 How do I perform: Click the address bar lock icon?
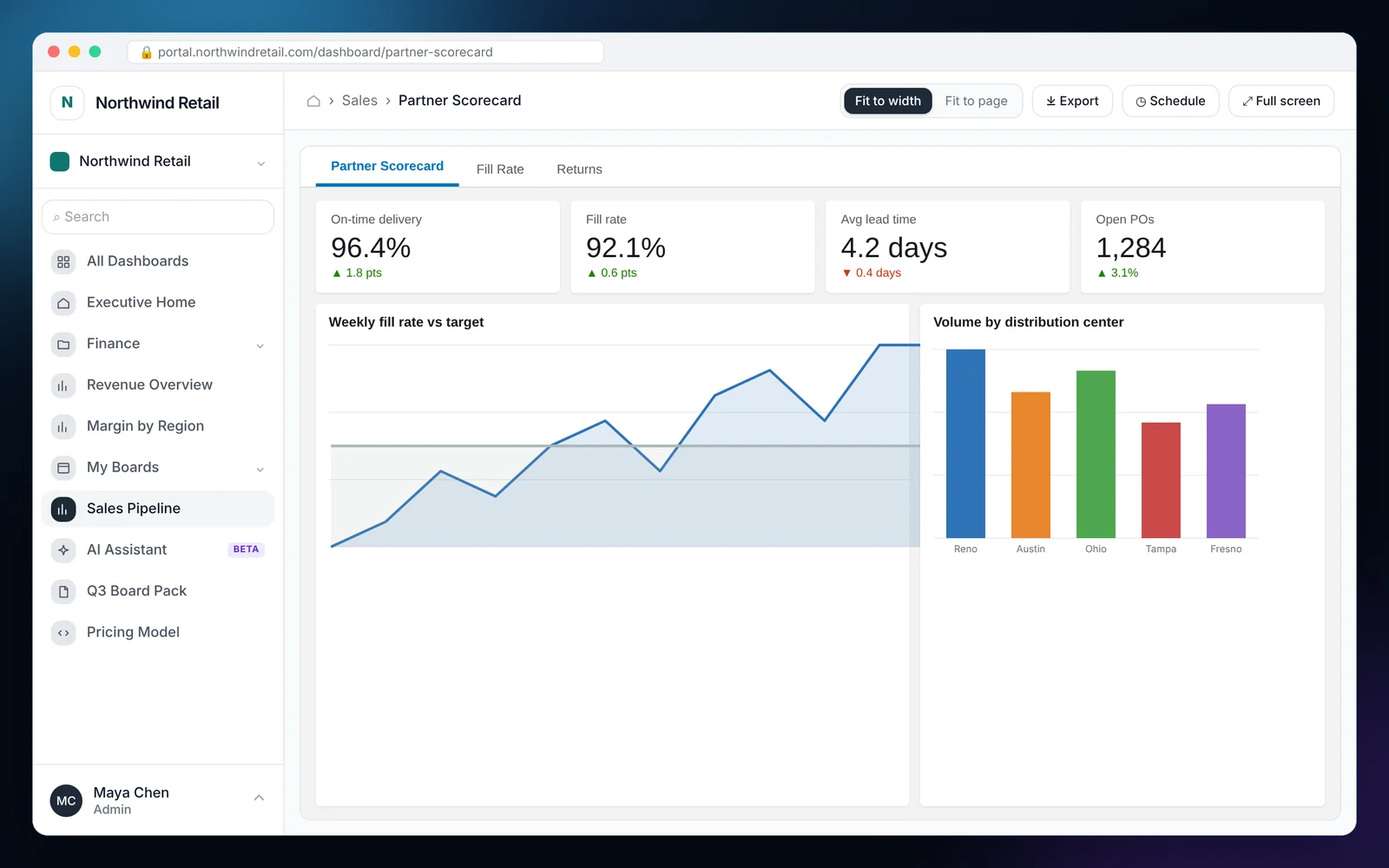147,52
